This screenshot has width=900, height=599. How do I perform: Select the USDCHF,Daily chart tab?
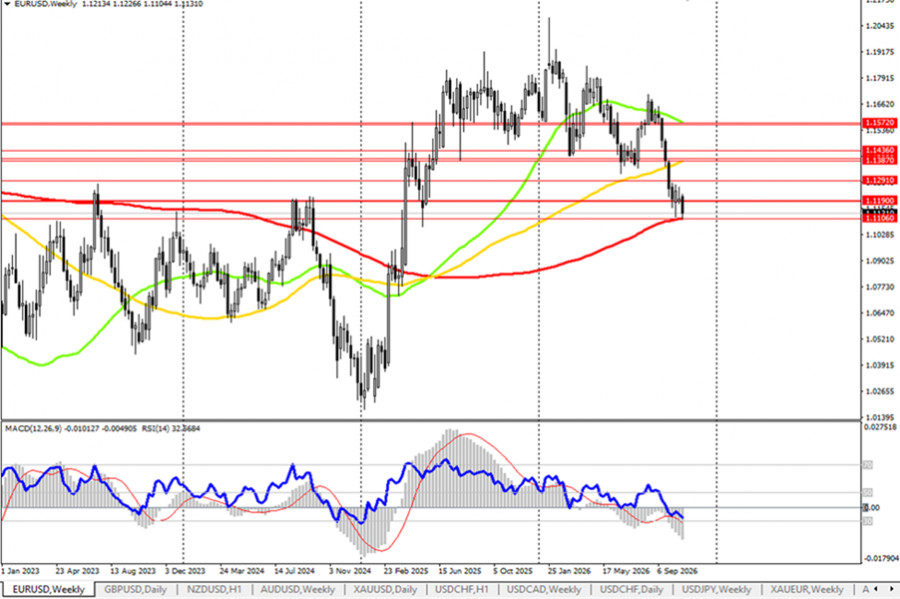(x=631, y=589)
